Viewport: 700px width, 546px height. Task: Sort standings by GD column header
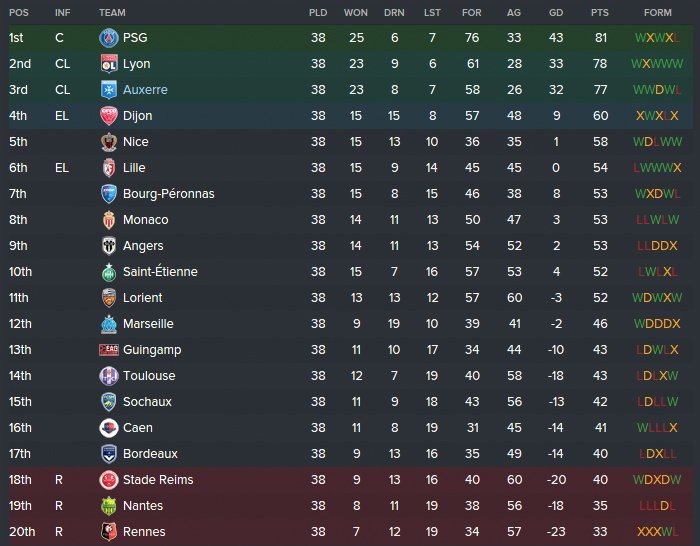point(556,12)
